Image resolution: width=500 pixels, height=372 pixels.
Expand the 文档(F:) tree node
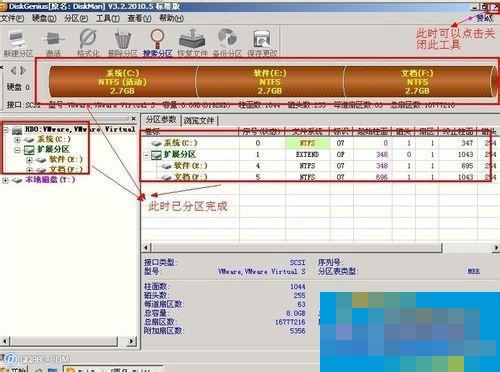click(29, 170)
